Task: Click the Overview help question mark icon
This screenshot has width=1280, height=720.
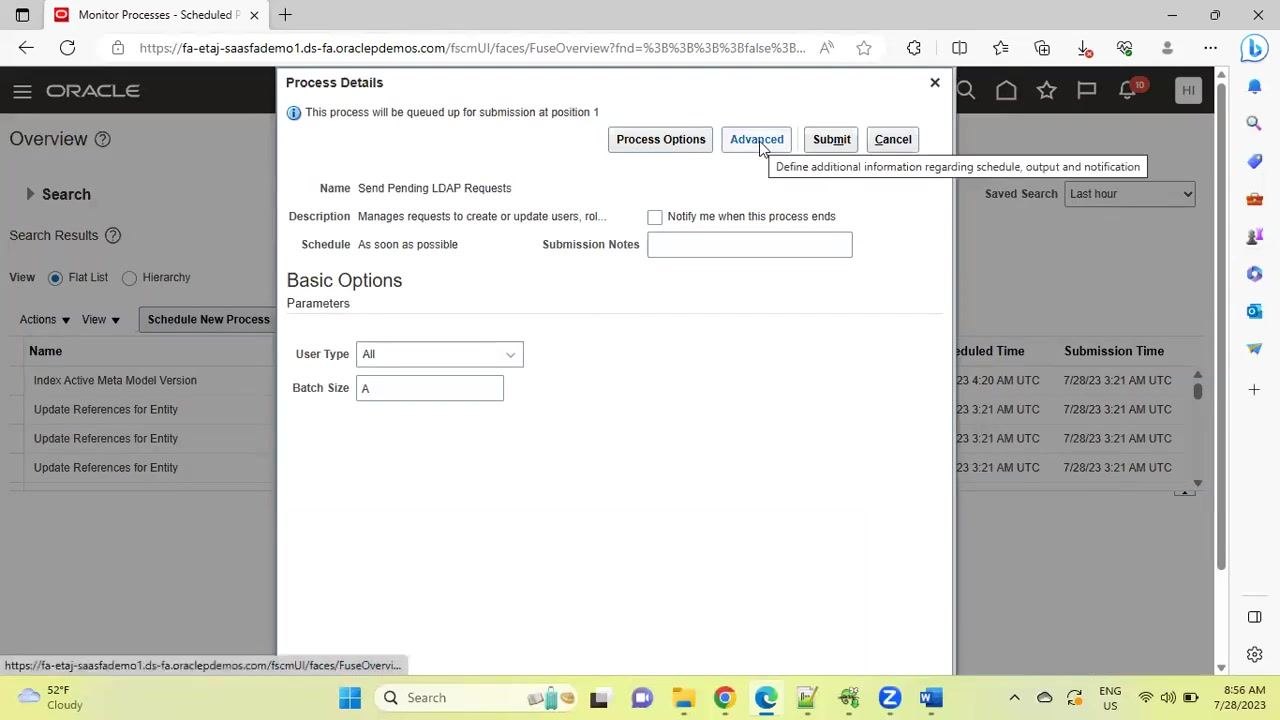Action: click(102, 139)
